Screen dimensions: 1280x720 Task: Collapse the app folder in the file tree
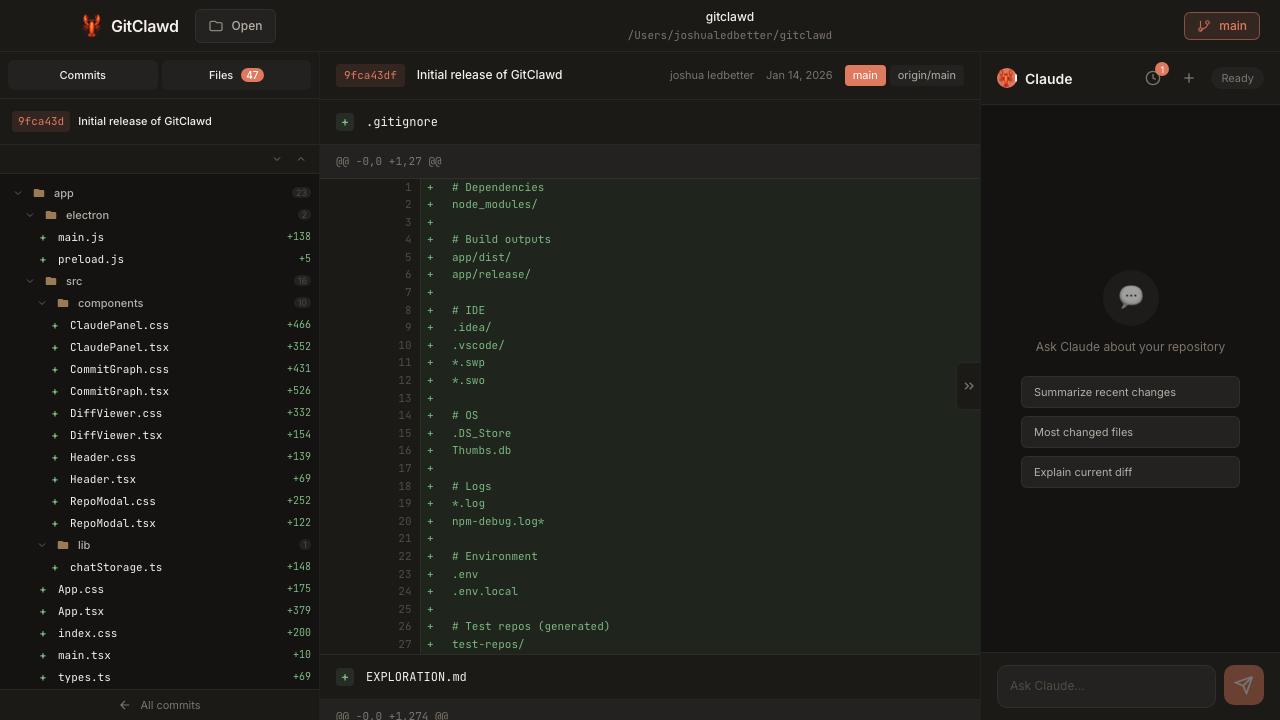(x=18, y=192)
